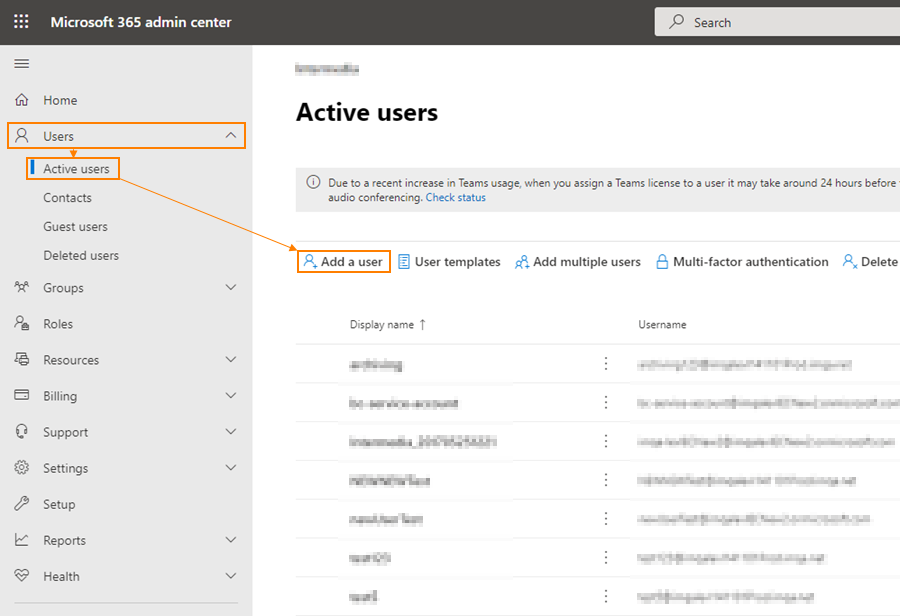900x616 pixels.
Task: Click the Microsoft 365 admin center title
Action: pyautogui.click(x=141, y=22)
